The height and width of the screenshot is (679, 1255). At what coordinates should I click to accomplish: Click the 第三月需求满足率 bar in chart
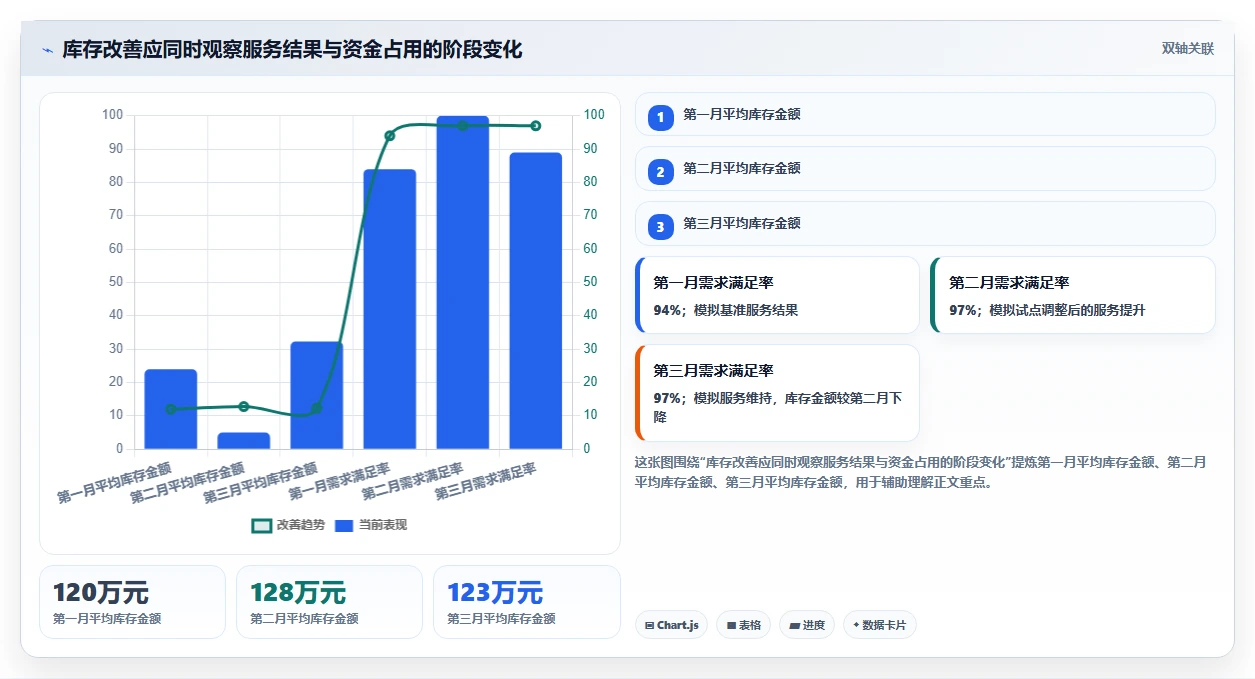click(536, 301)
